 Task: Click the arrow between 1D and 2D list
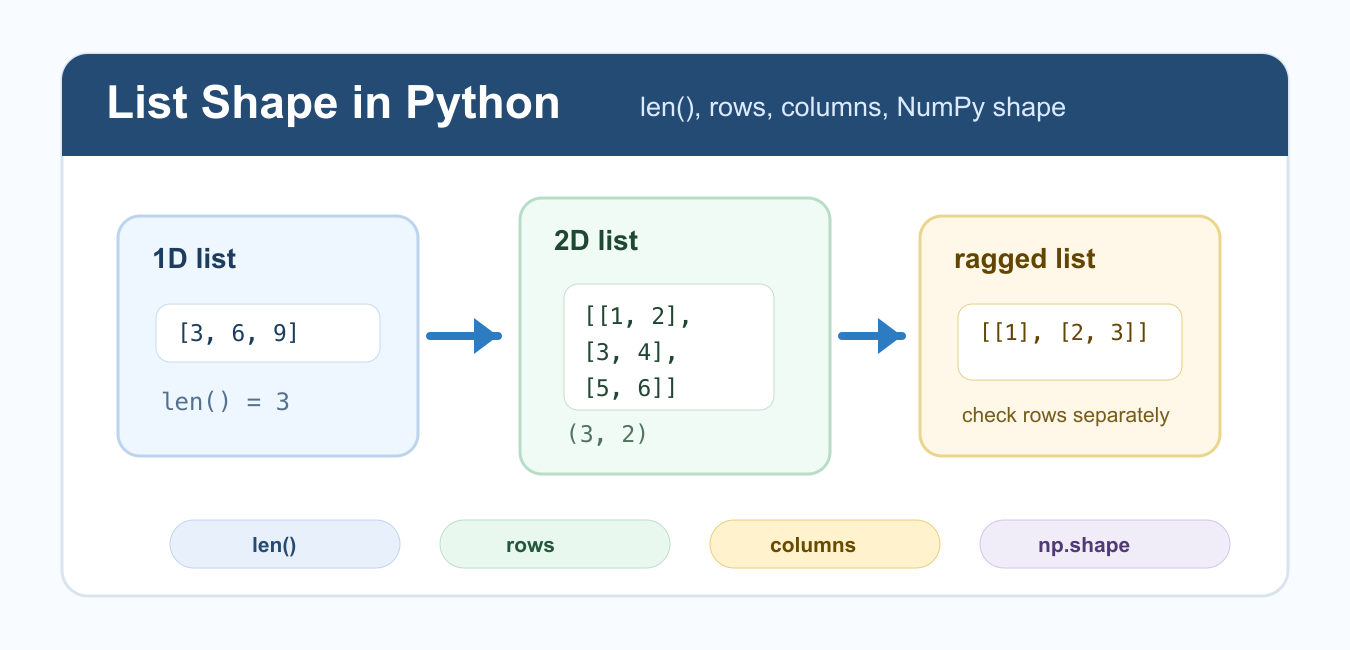(464, 336)
